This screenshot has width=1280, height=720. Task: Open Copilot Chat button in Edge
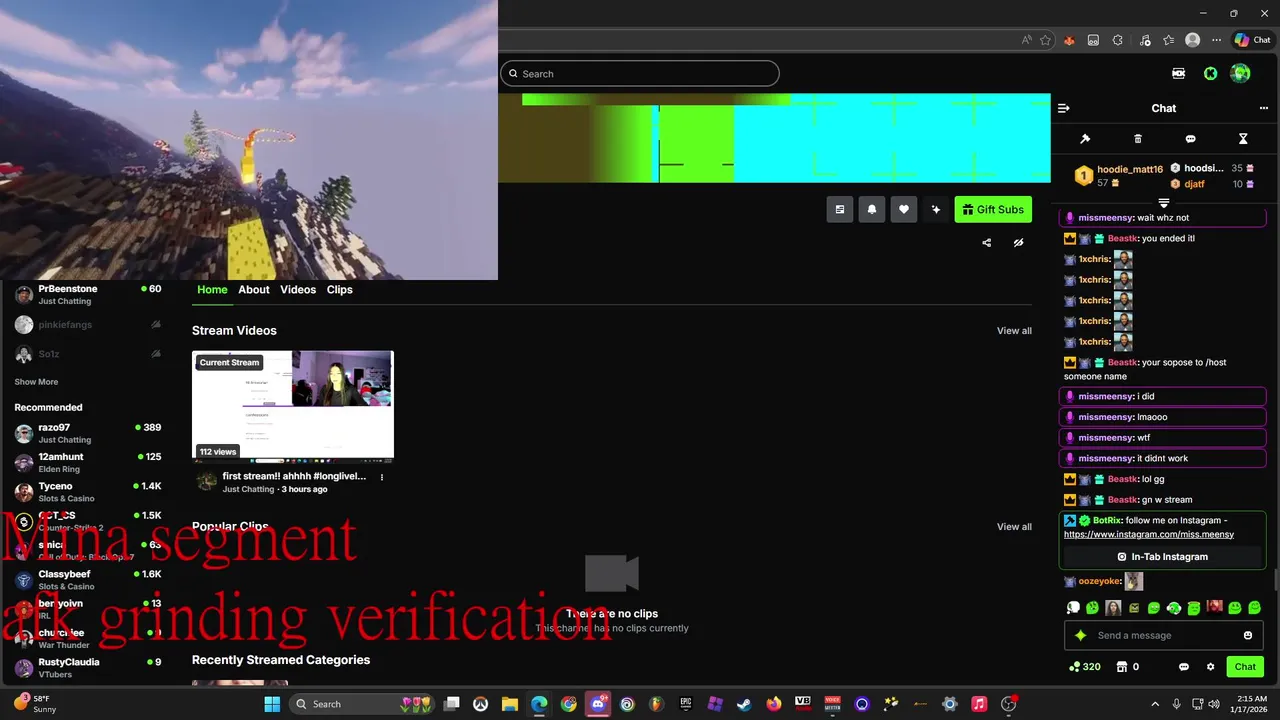tap(1253, 40)
